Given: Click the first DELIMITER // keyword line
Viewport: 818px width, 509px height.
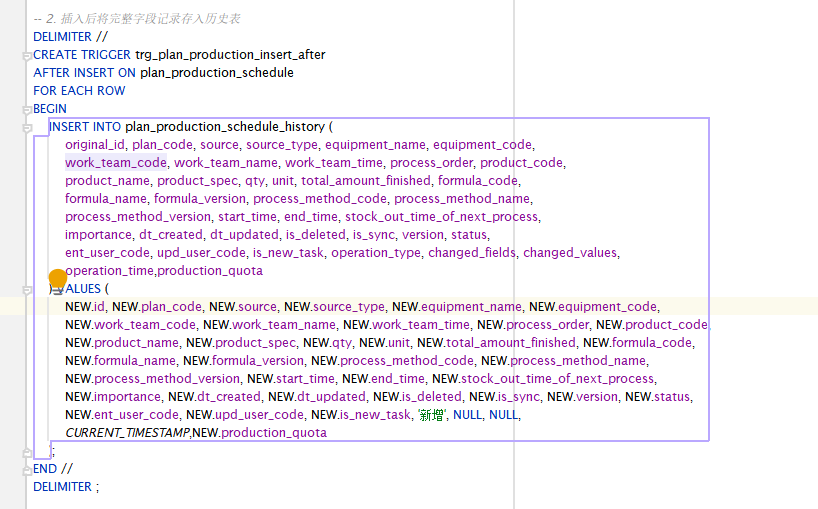Looking at the screenshot, I should click(x=70, y=37).
